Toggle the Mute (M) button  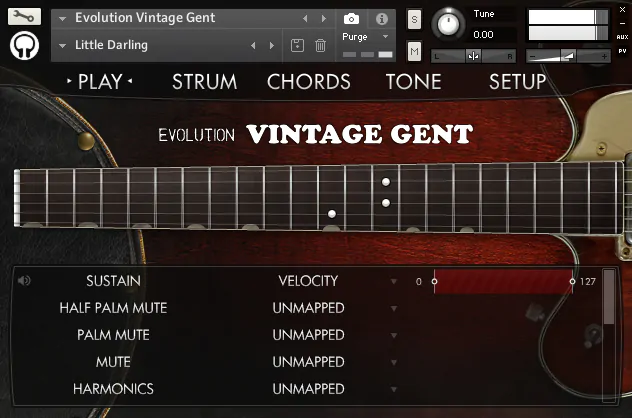pos(415,50)
